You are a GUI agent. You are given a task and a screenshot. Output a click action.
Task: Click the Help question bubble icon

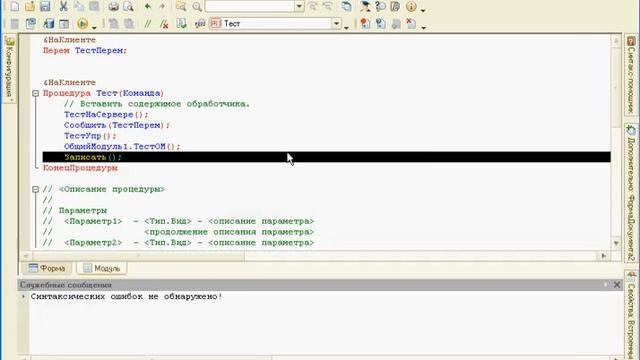pyautogui.click(x=380, y=6)
